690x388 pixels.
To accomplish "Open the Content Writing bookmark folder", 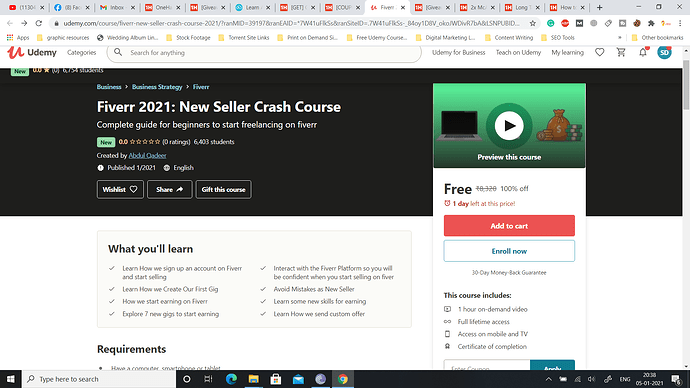I will click(x=509, y=38).
